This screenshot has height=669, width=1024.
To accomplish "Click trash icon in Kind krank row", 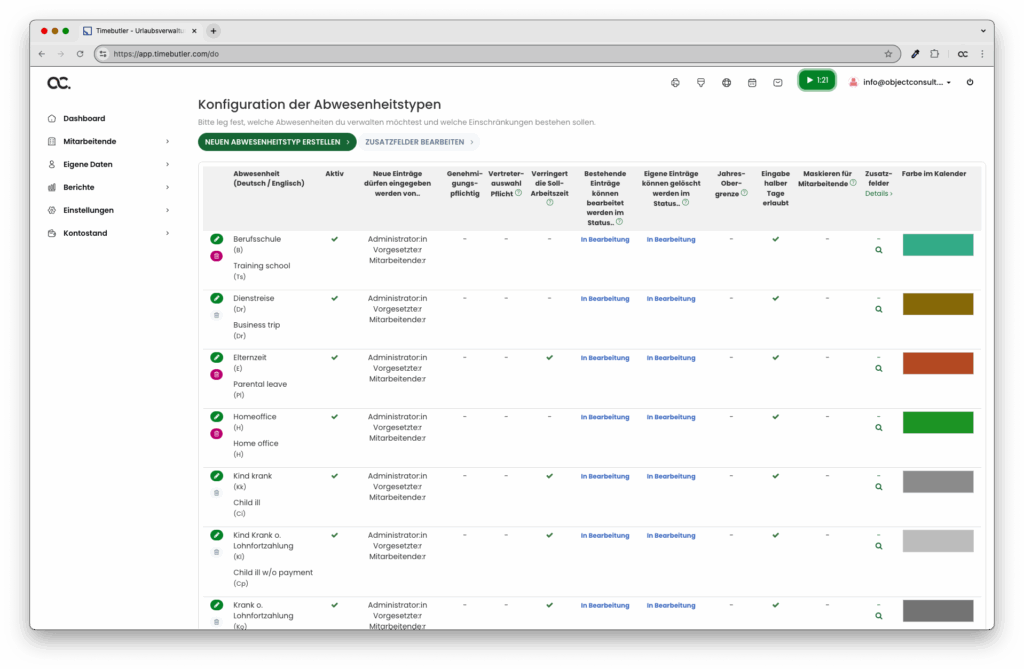I will tap(216, 493).
